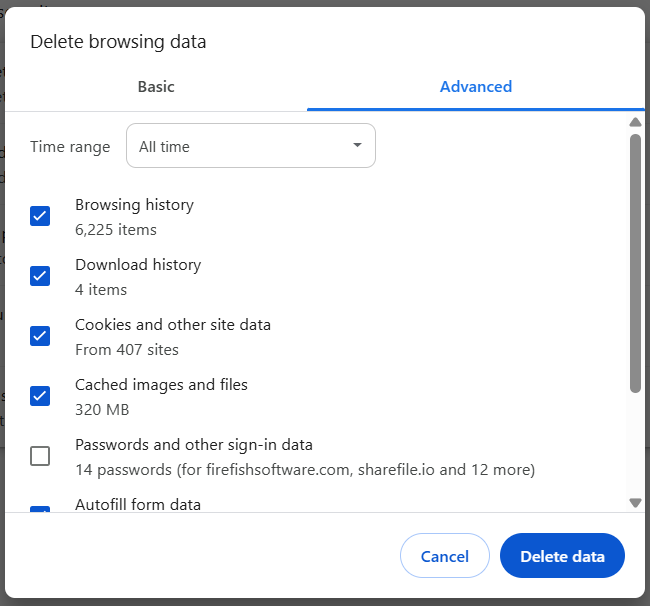The height and width of the screenshot is (606, 650).
Task: Click the 14 passwords description text
Action: [x=305, y=470]
